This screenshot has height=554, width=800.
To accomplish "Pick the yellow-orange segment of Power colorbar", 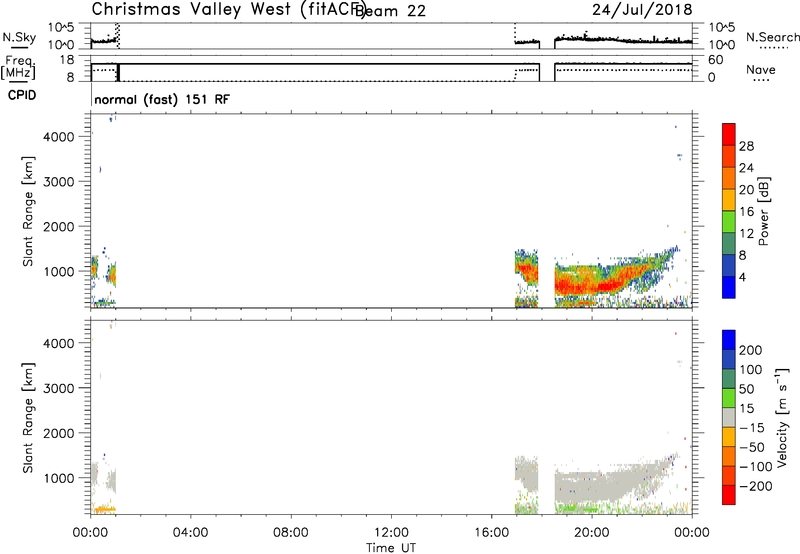I will [x=729, y=200].
